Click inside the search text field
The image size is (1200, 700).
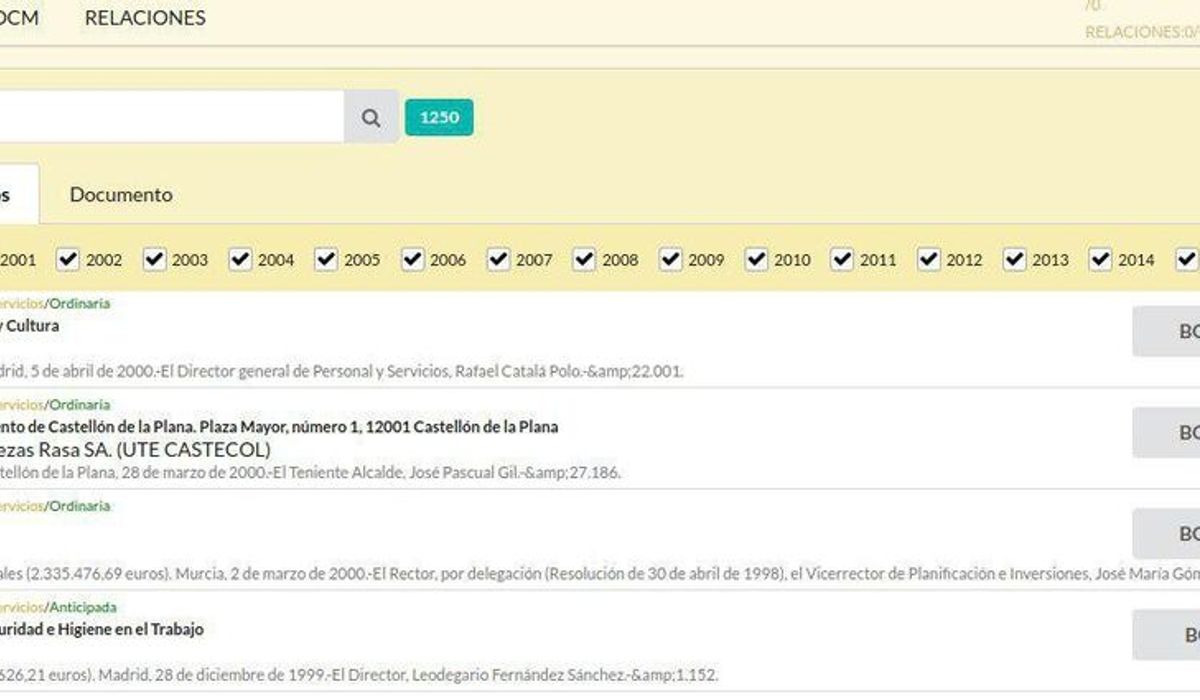coord(172,117)
